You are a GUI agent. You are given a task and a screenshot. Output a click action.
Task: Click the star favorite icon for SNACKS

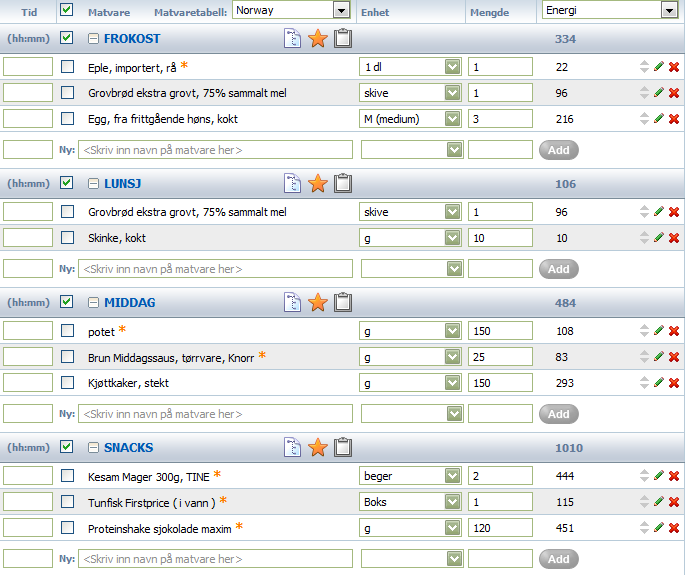tap(318, 448)
